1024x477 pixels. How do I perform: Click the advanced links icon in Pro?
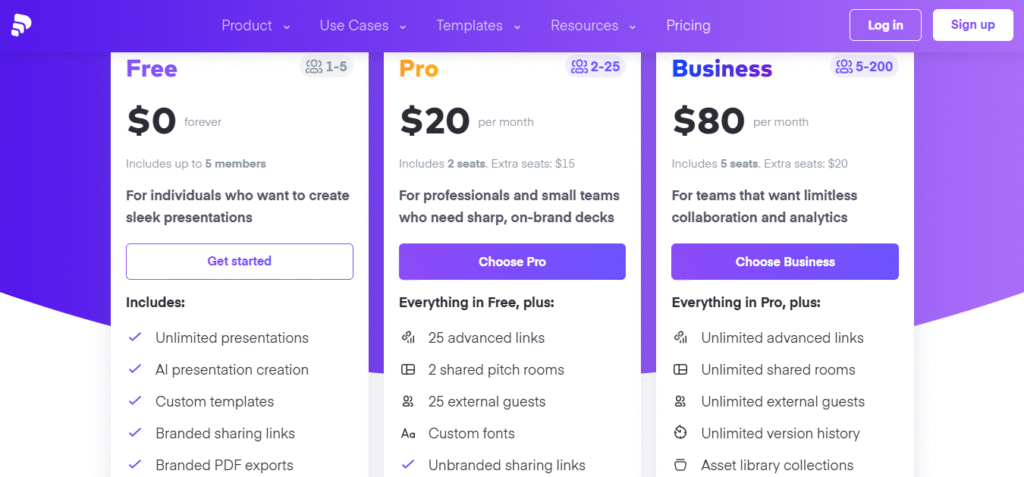point(408,338)
